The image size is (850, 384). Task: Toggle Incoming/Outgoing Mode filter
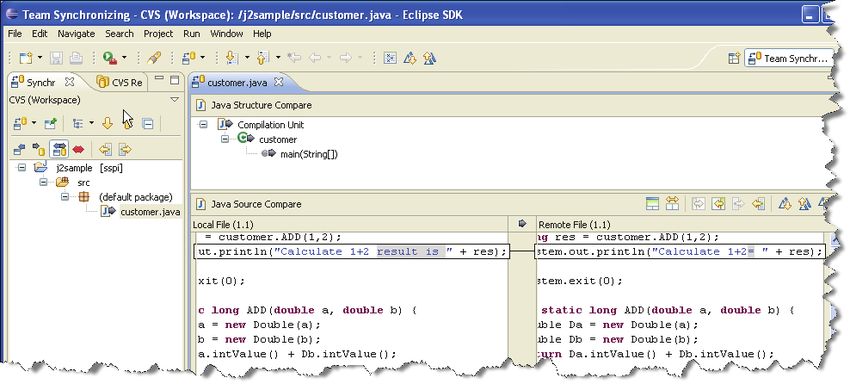pyautogui.click(x=59, y=149)
